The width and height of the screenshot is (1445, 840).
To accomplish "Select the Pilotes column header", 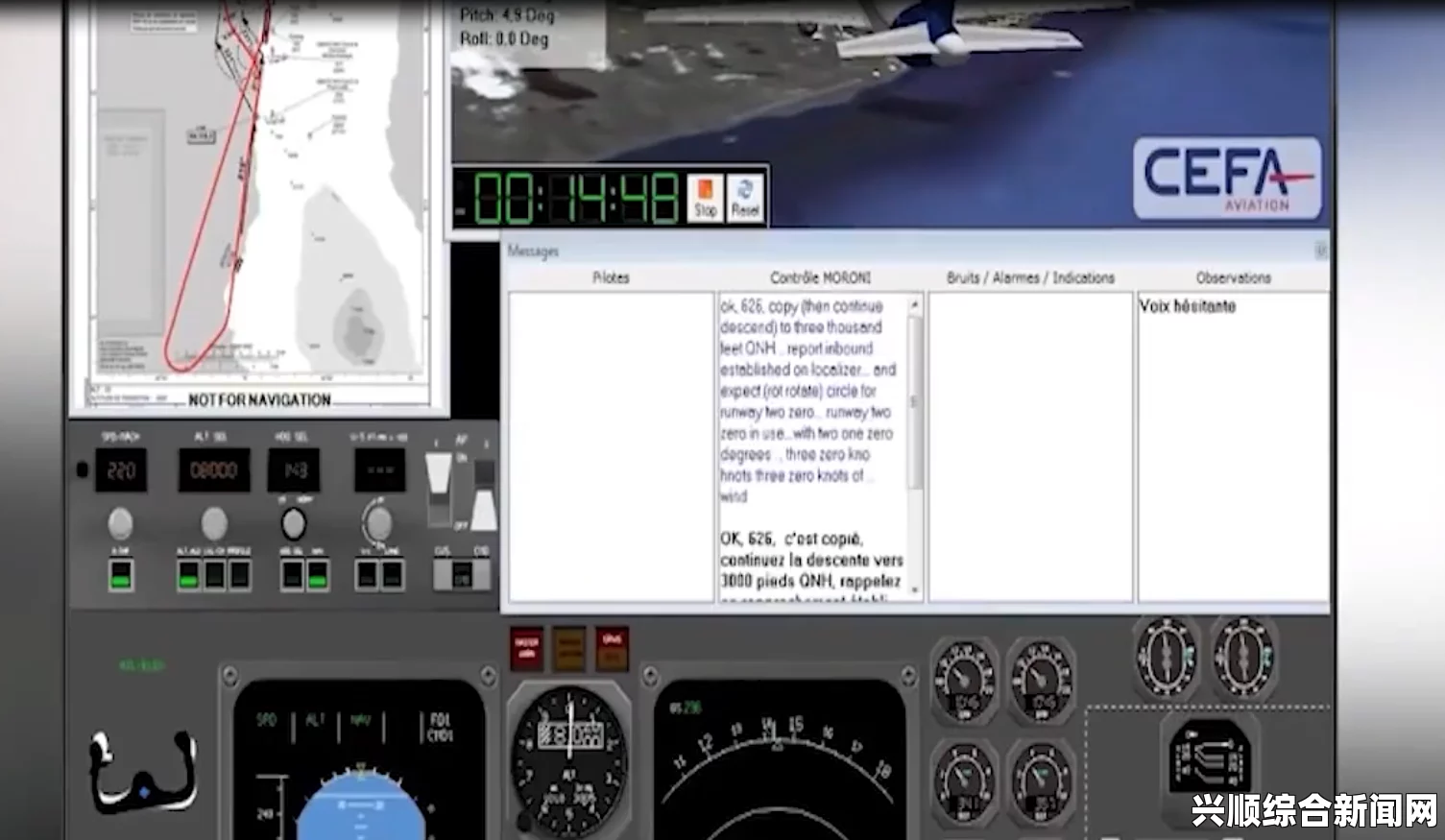I will click(611, 277).
